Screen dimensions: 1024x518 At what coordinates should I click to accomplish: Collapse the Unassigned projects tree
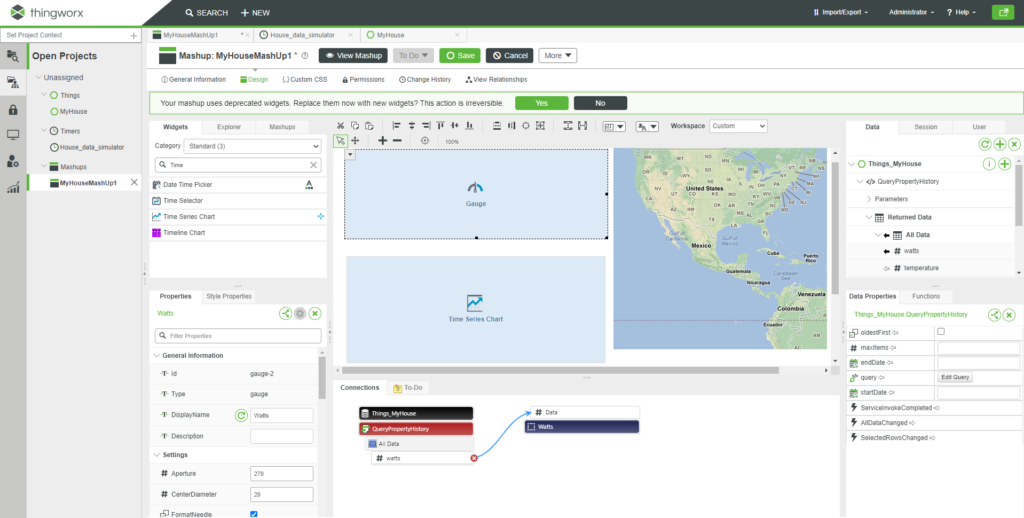click(x=38, y=78)
